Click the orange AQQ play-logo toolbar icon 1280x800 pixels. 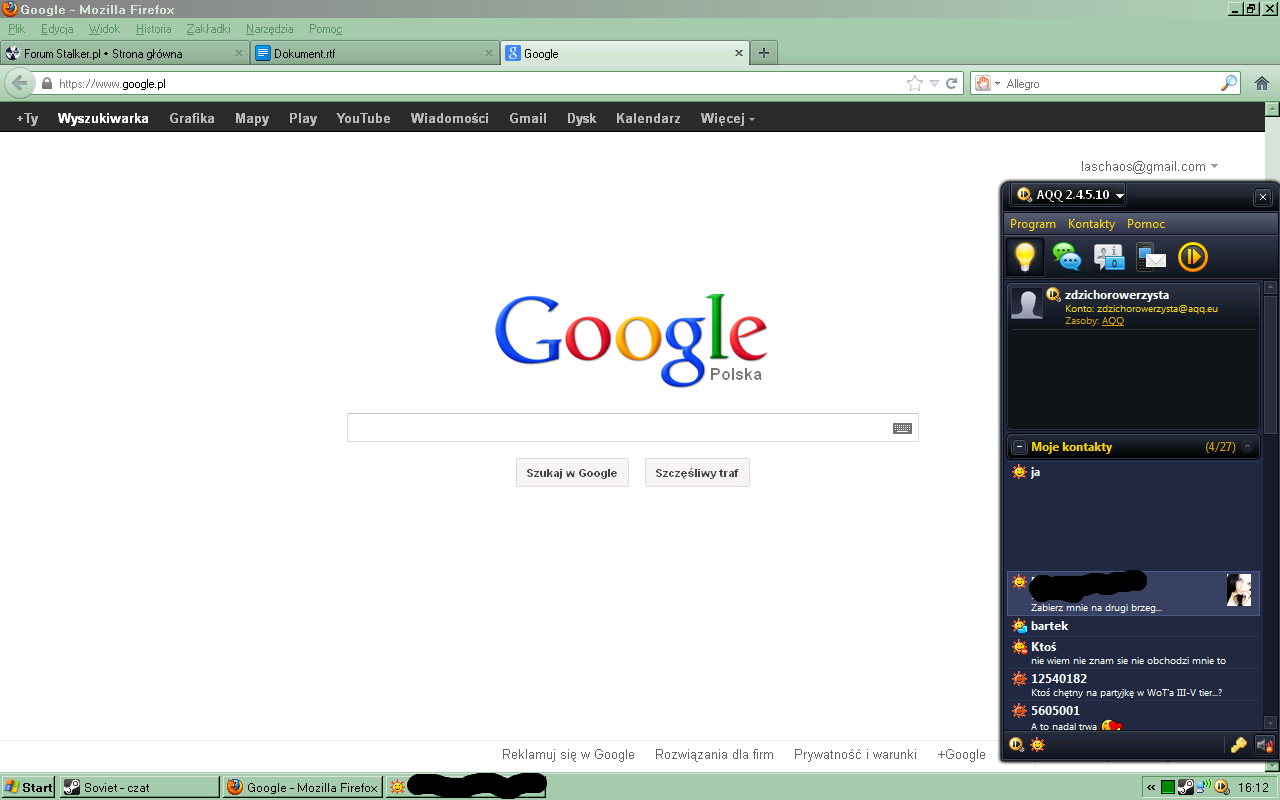pos(1192,257)
